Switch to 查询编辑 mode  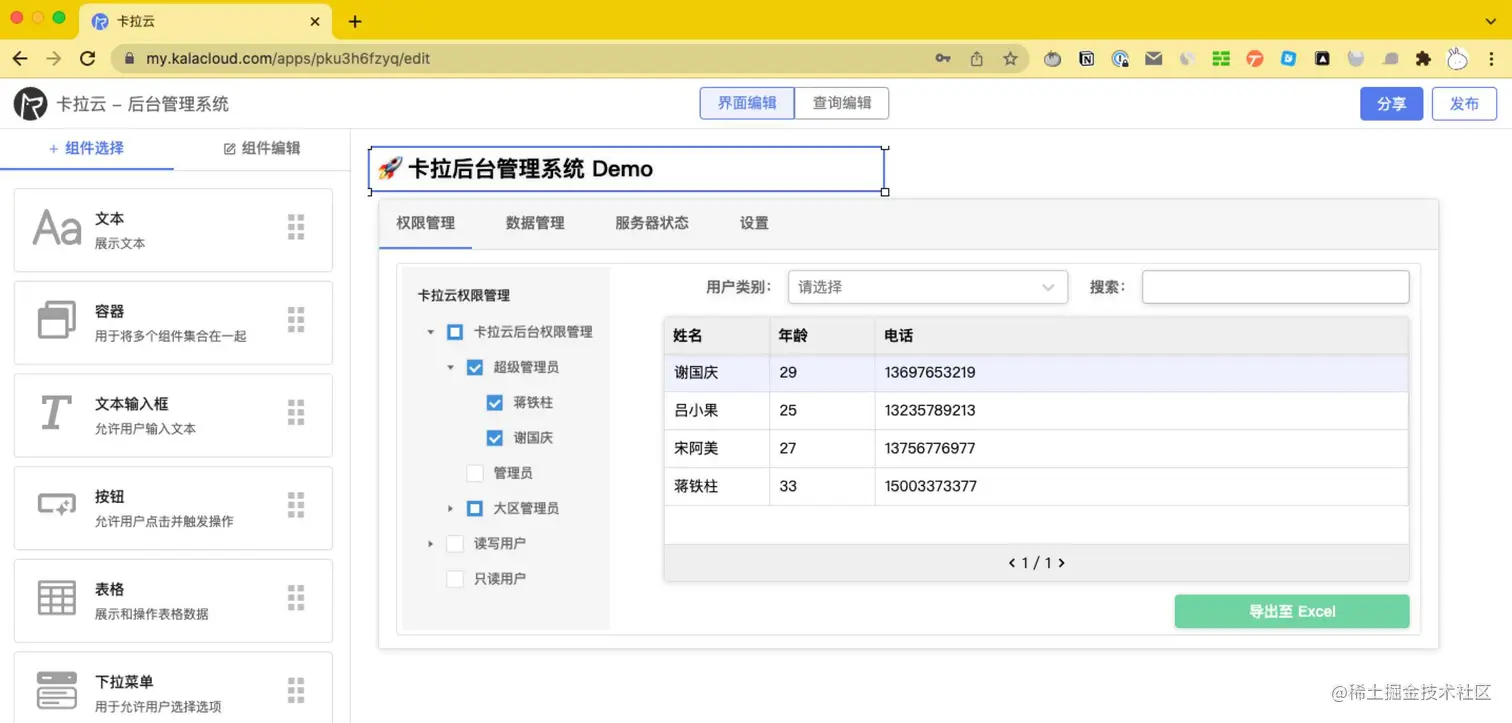[841, 103]
